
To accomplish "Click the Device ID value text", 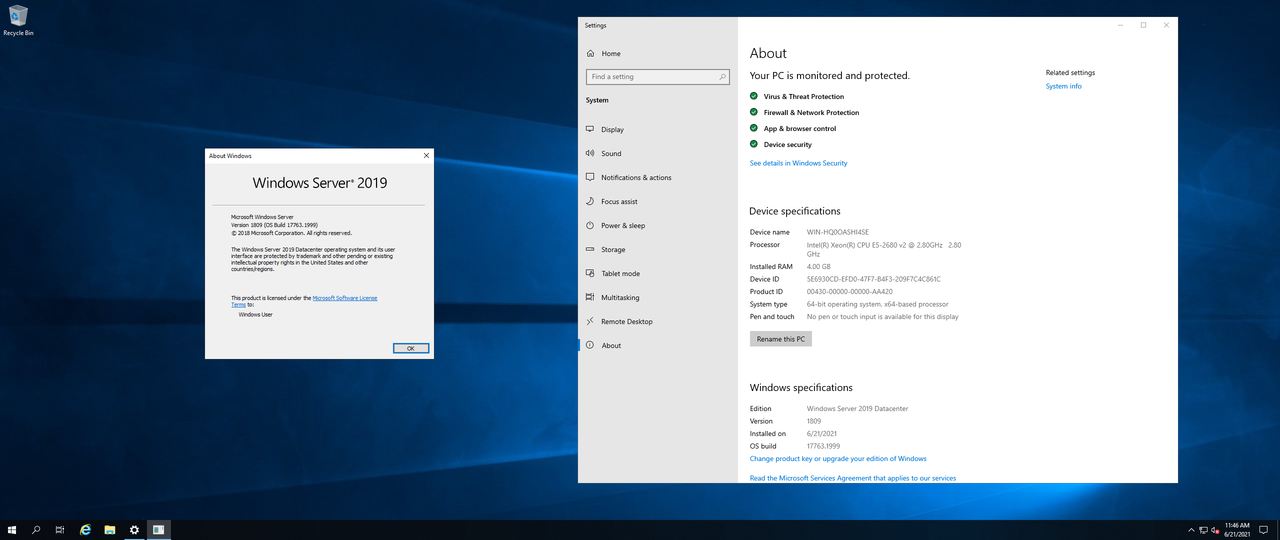I will click(874, 279).
